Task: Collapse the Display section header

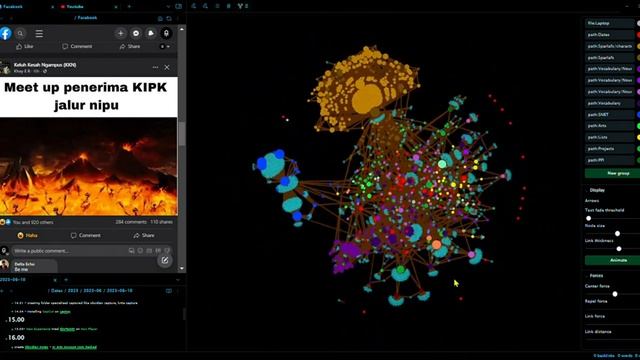Action: click(x=597, y=190)
